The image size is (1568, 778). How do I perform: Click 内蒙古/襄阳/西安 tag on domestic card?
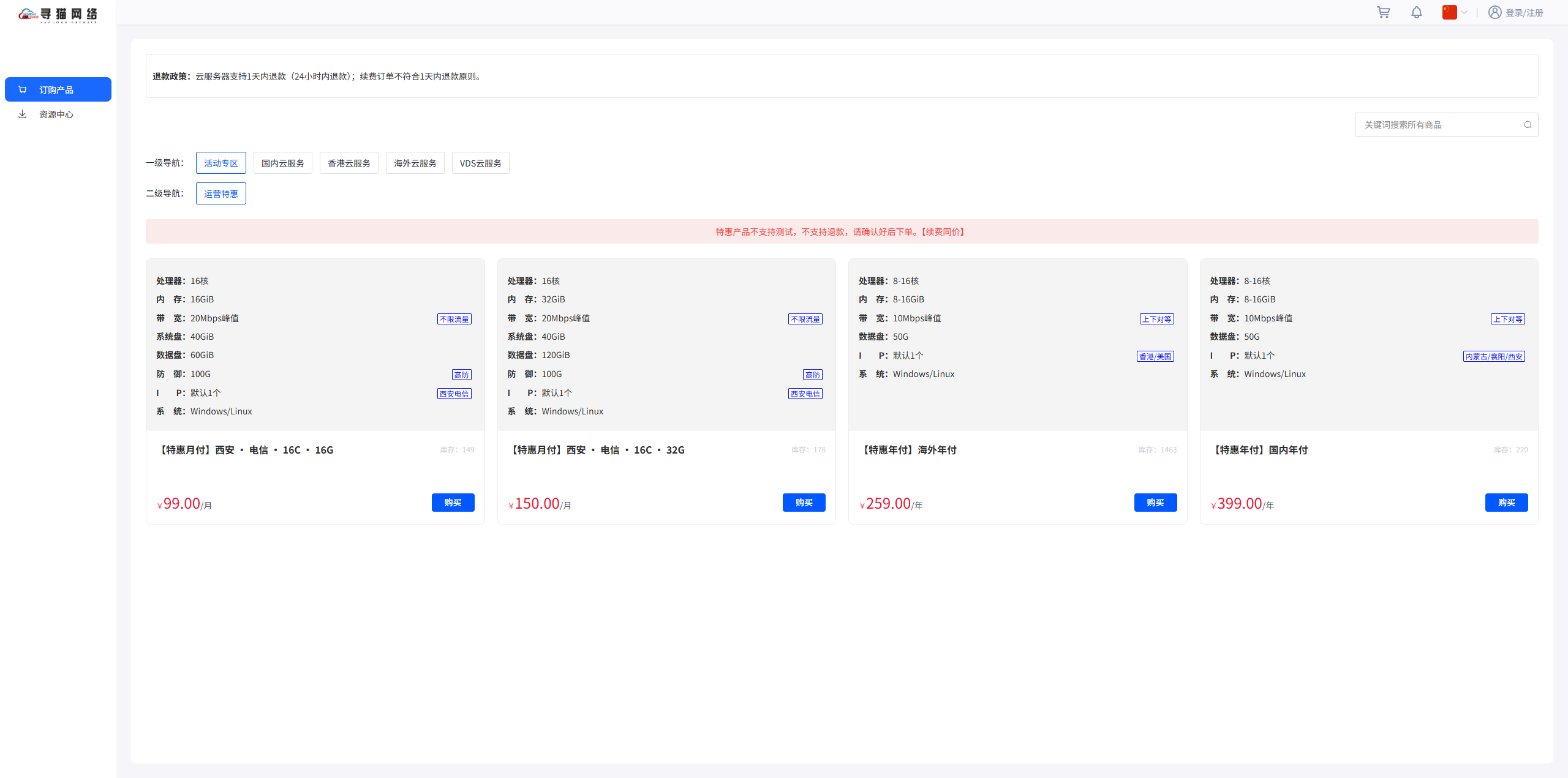[x=1494, y=356]
